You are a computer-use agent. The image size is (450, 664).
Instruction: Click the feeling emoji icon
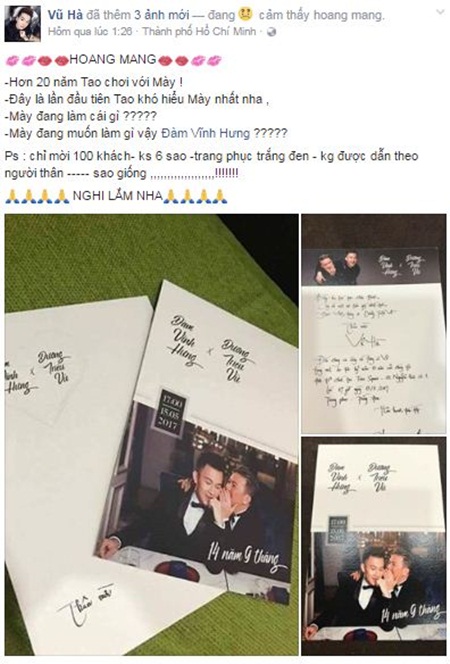coord(246,15)
